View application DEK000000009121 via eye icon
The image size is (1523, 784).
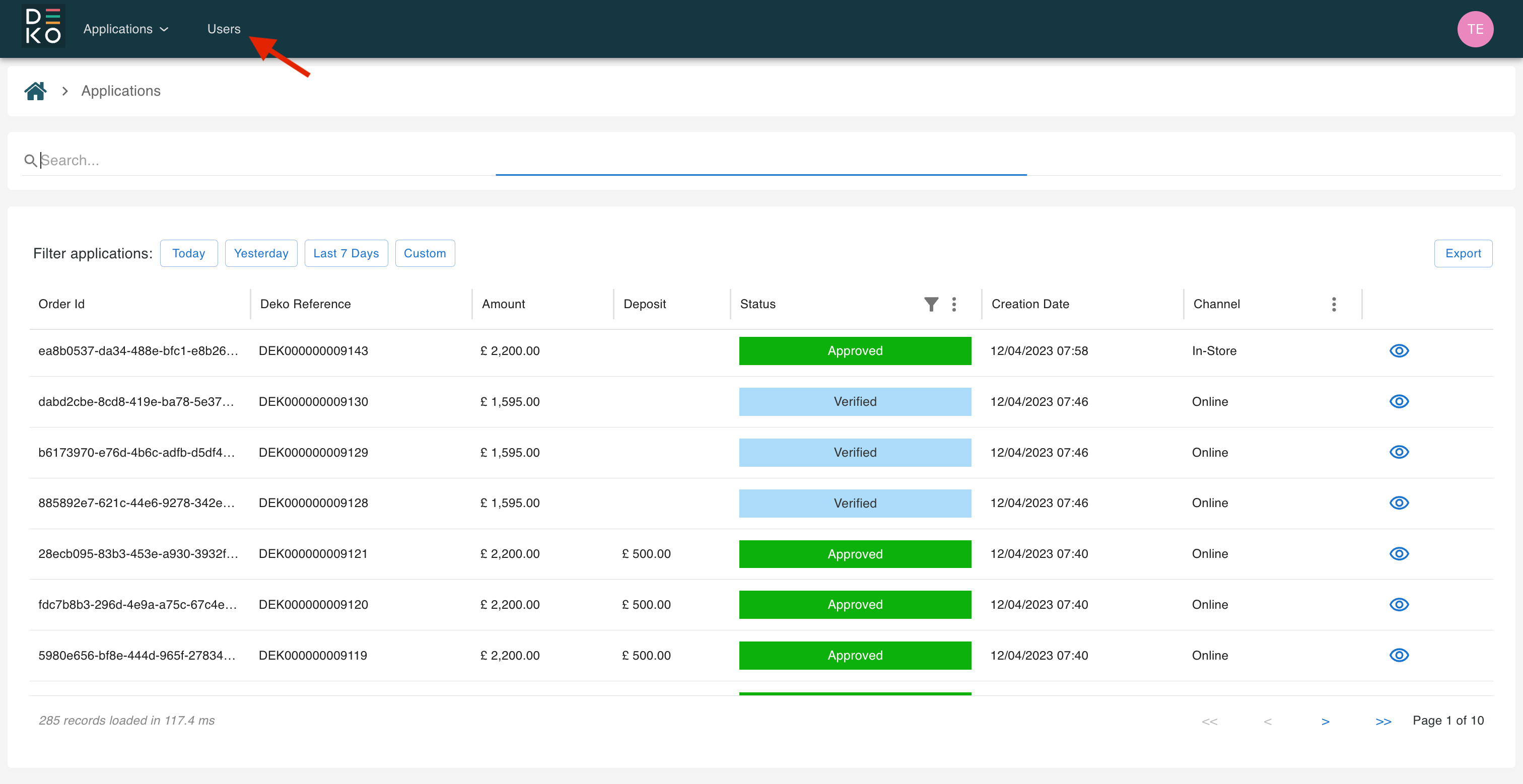pos(1398,554)
